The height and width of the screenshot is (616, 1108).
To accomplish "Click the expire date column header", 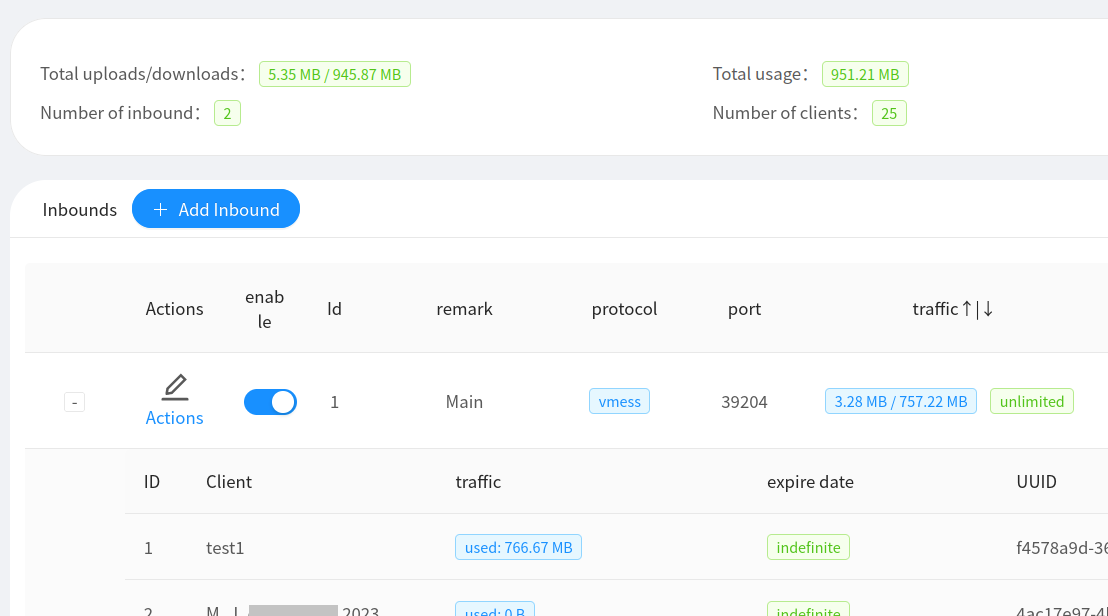I will 810,482.
